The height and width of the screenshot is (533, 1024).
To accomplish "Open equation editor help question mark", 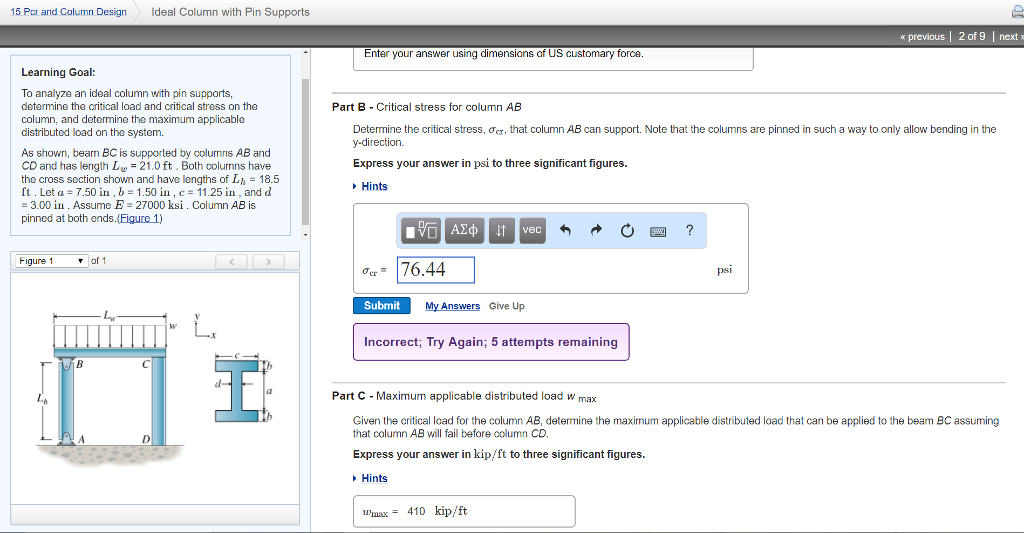I will coord(690,231).
